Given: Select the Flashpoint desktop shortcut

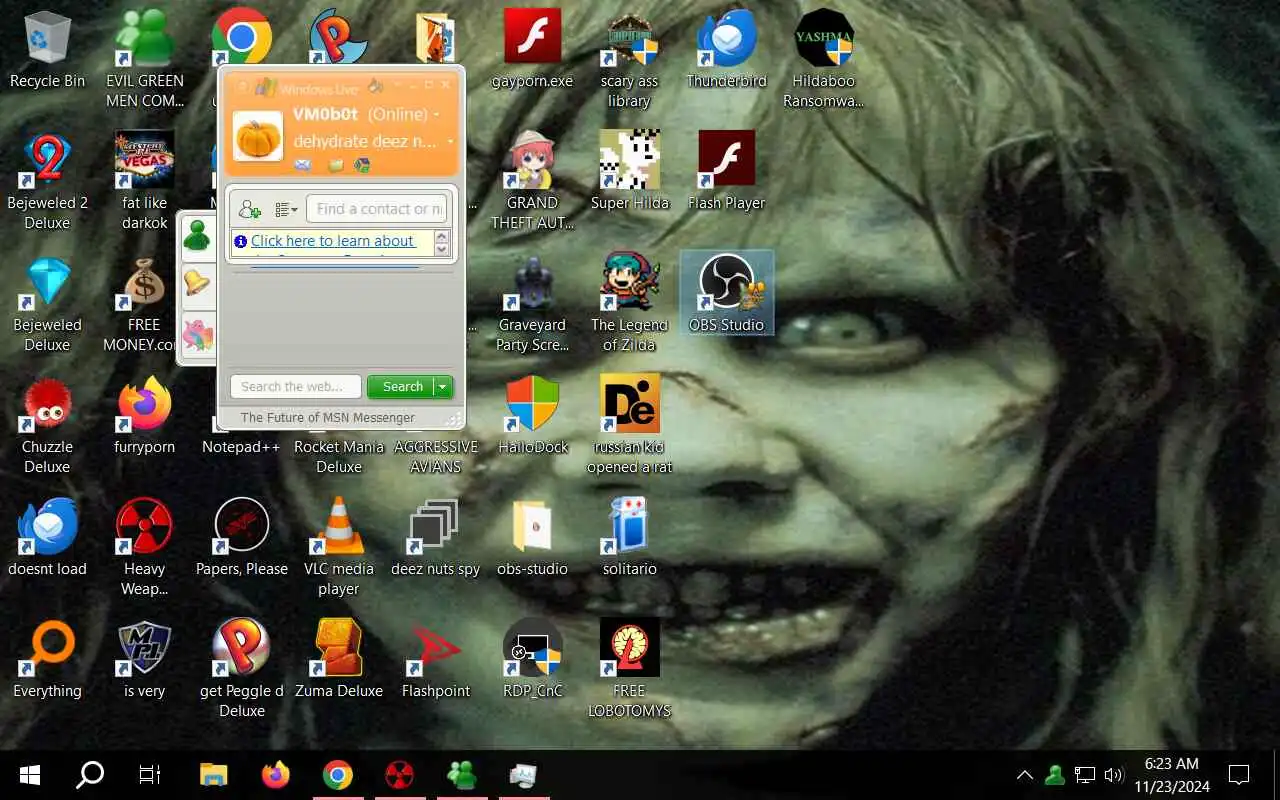Looking at the screenshot, I should pos(436,660).
